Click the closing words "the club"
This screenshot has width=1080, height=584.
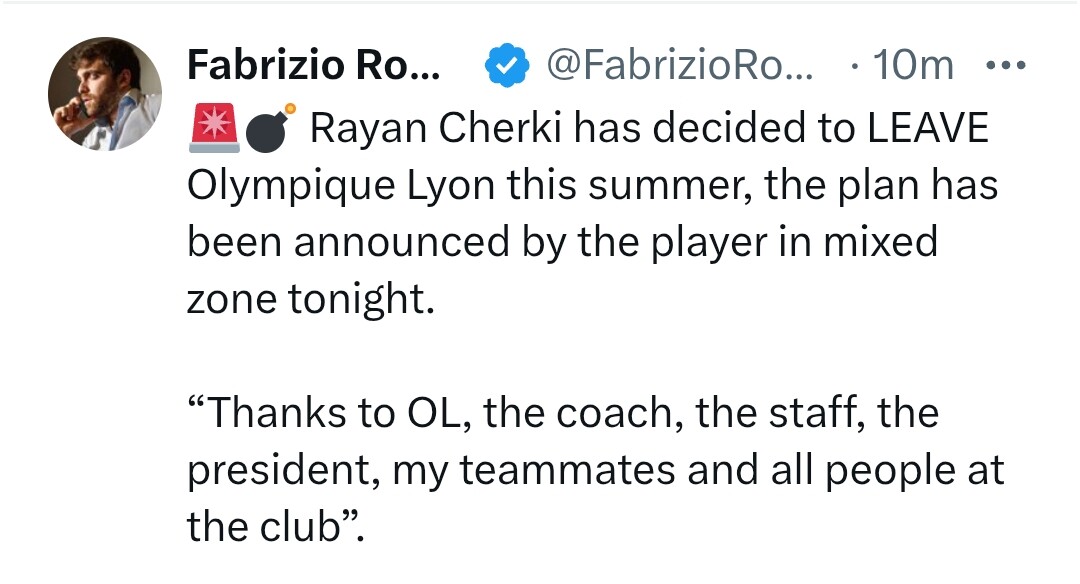click(x=262, y=528)
